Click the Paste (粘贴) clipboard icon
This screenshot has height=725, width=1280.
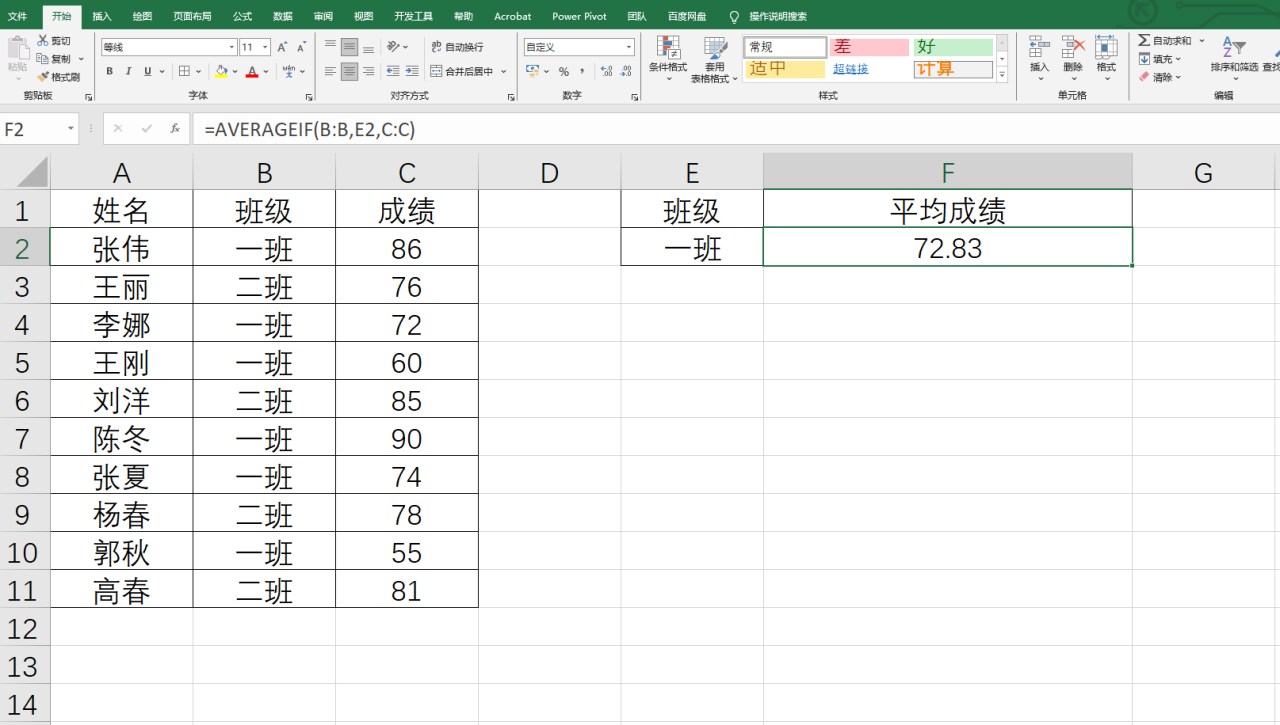click(x=18, y=50)
